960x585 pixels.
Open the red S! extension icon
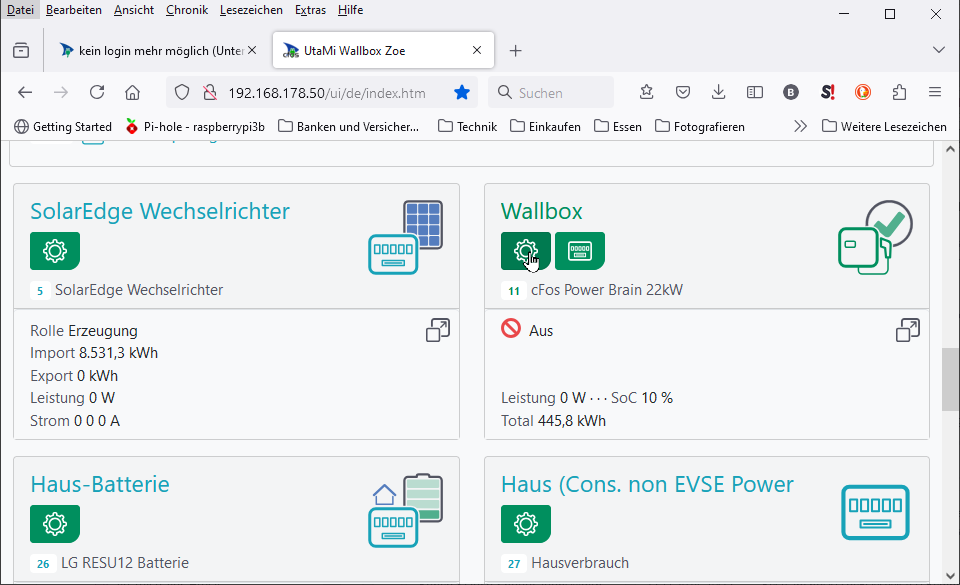click(x=827, y=92)
